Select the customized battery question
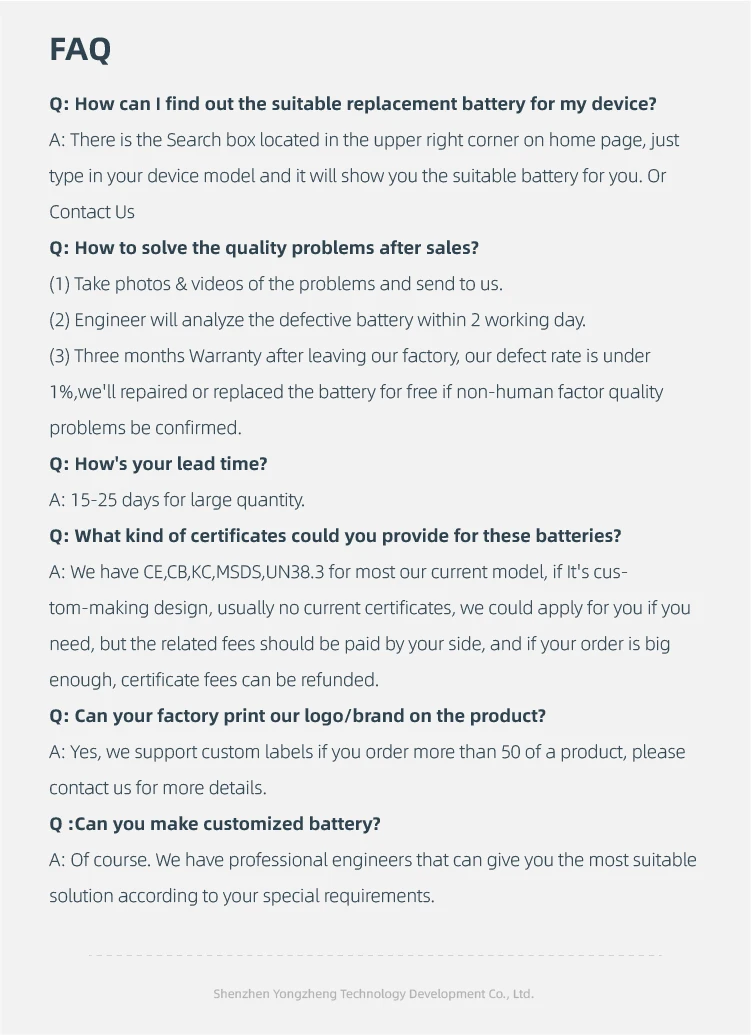751x1035 pixels. coord(215,824)
